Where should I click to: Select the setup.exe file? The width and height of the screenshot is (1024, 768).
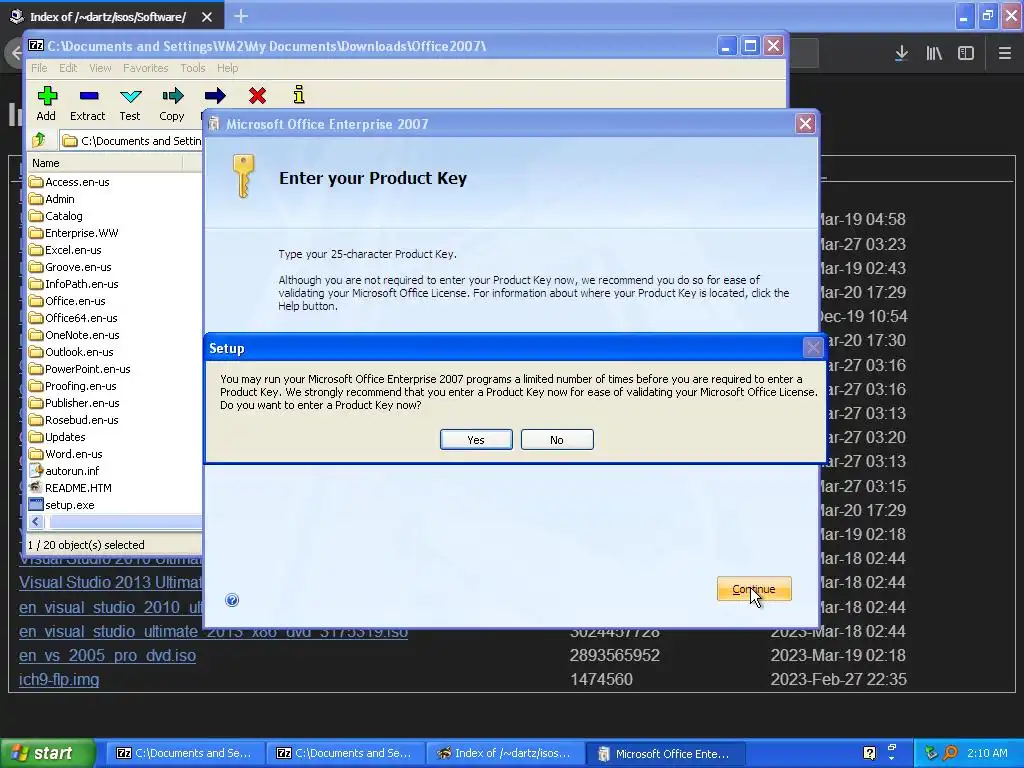(62, 505)
